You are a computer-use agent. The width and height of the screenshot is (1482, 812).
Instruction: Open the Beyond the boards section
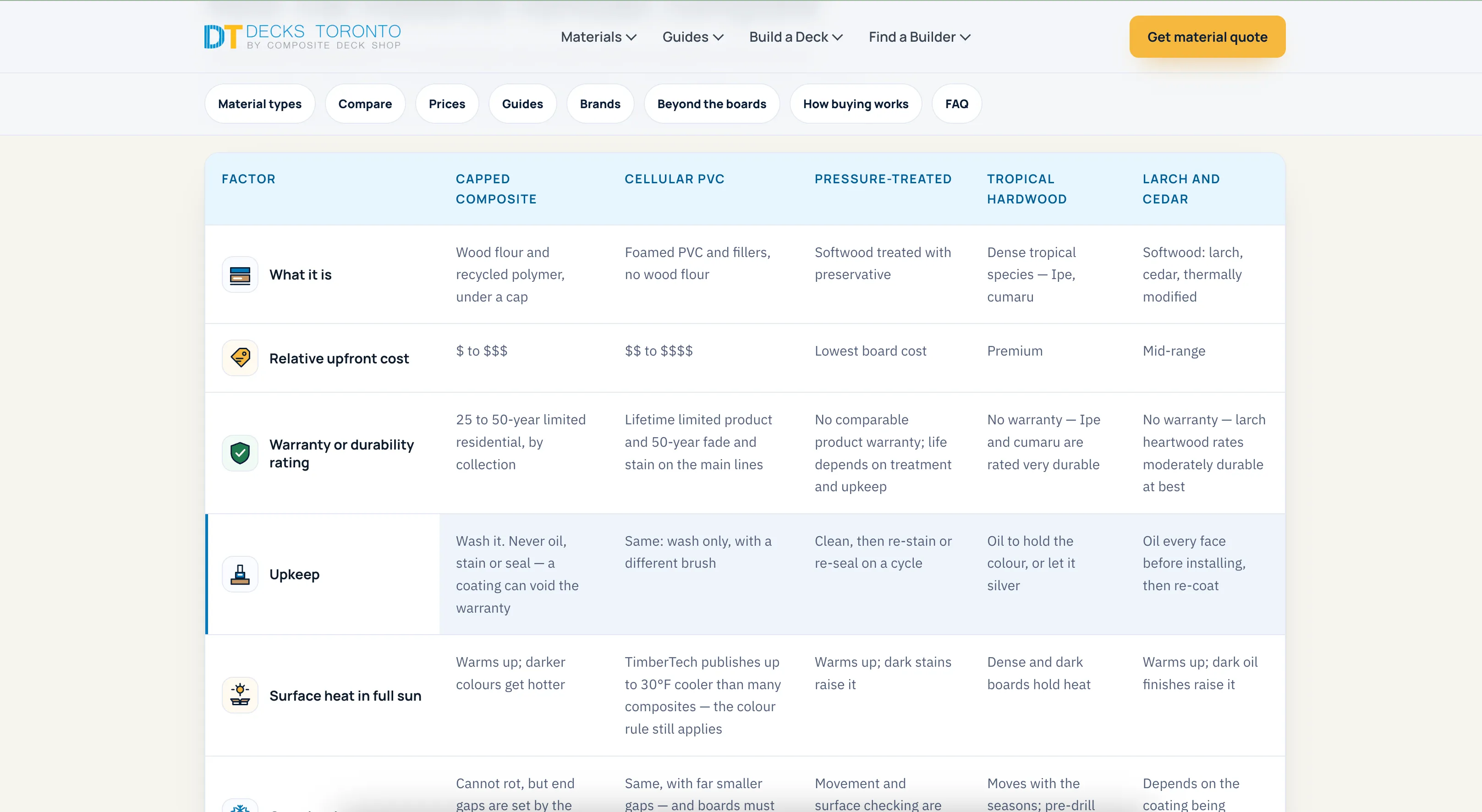click(712, 104)
